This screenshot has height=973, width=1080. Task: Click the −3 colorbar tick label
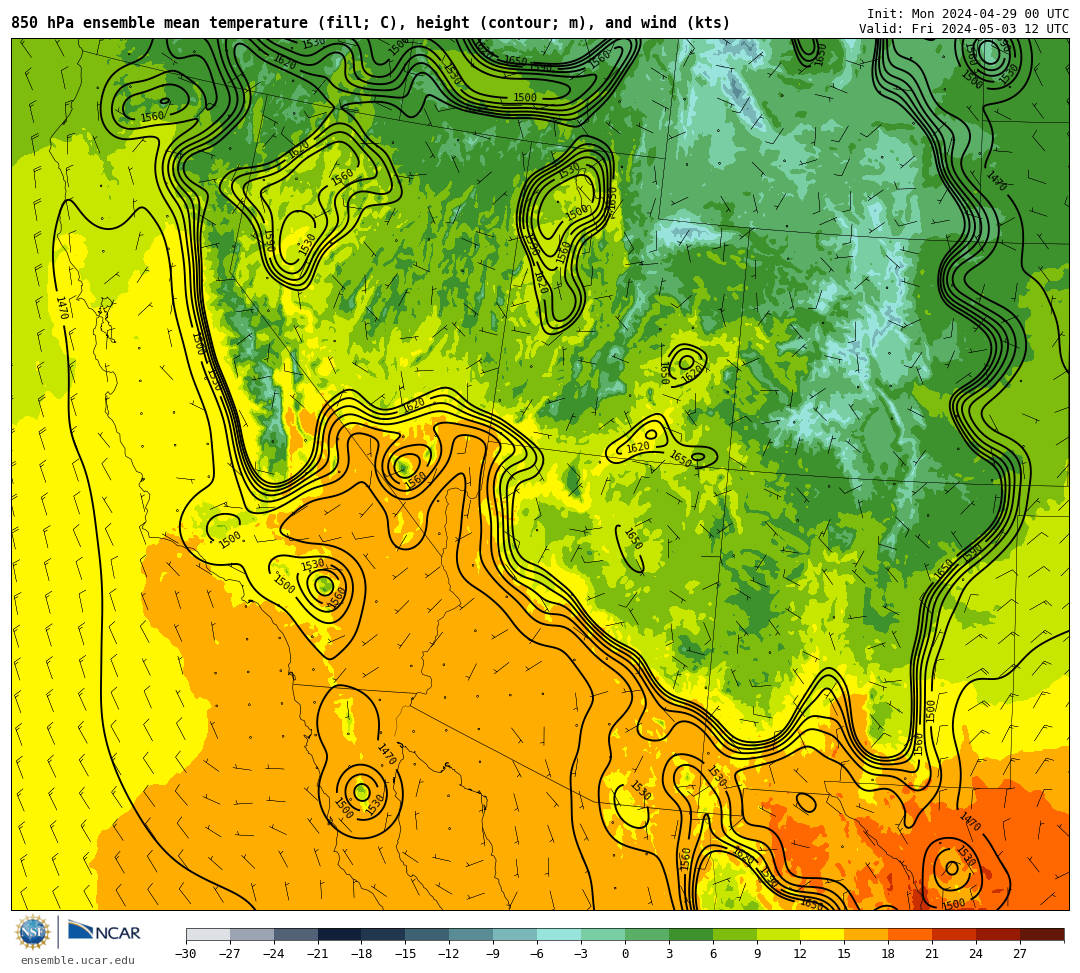[x=581, y=954]
